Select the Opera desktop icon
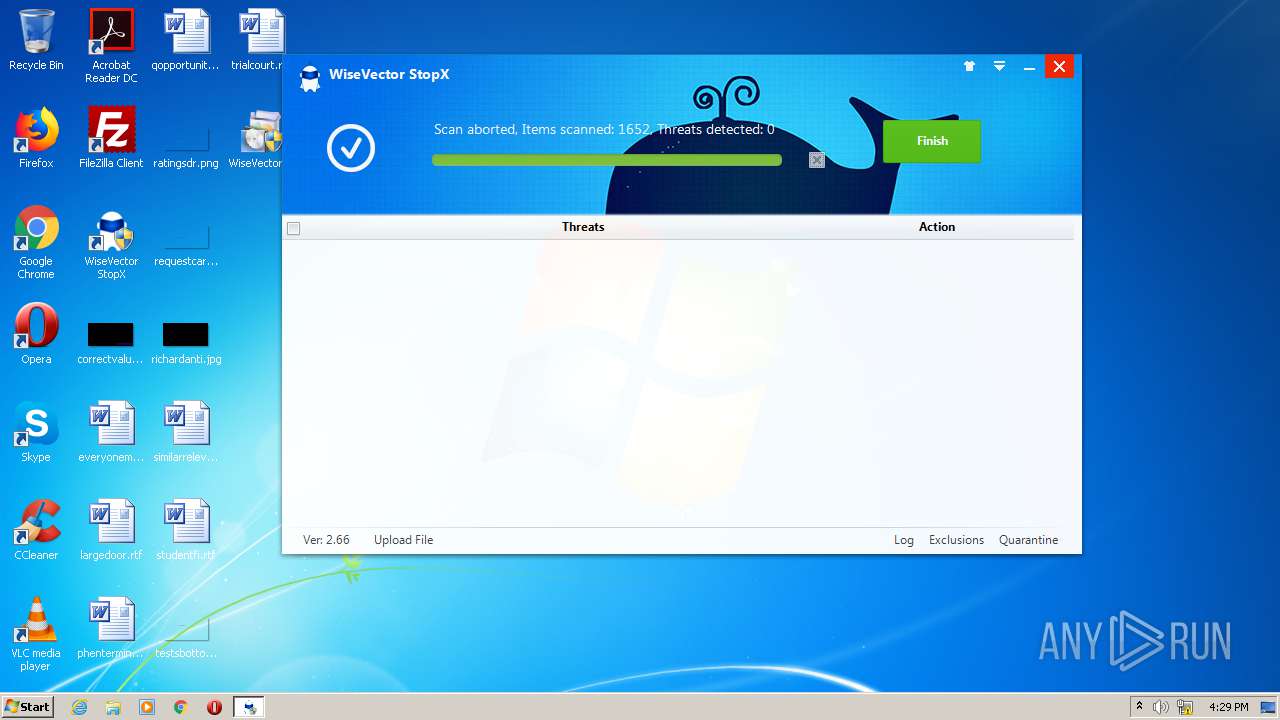This screenshot has width=1280, height=720. 36,334
